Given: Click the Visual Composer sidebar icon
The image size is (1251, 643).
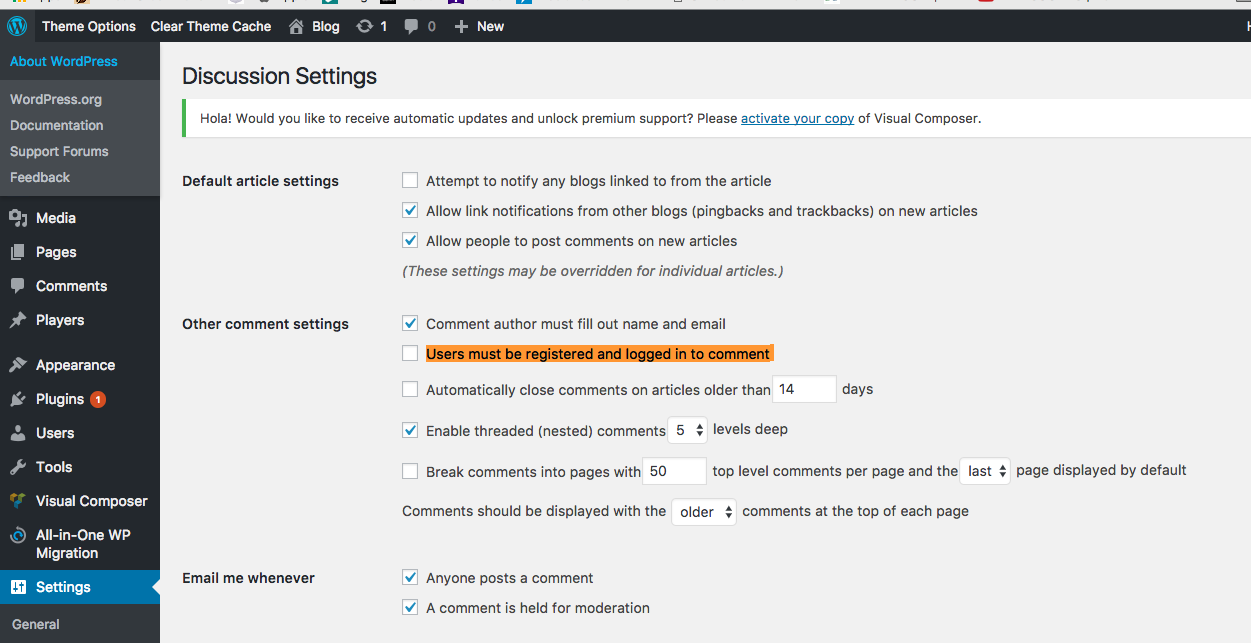Looking at the screenshot, I should [x=18, y=501].
